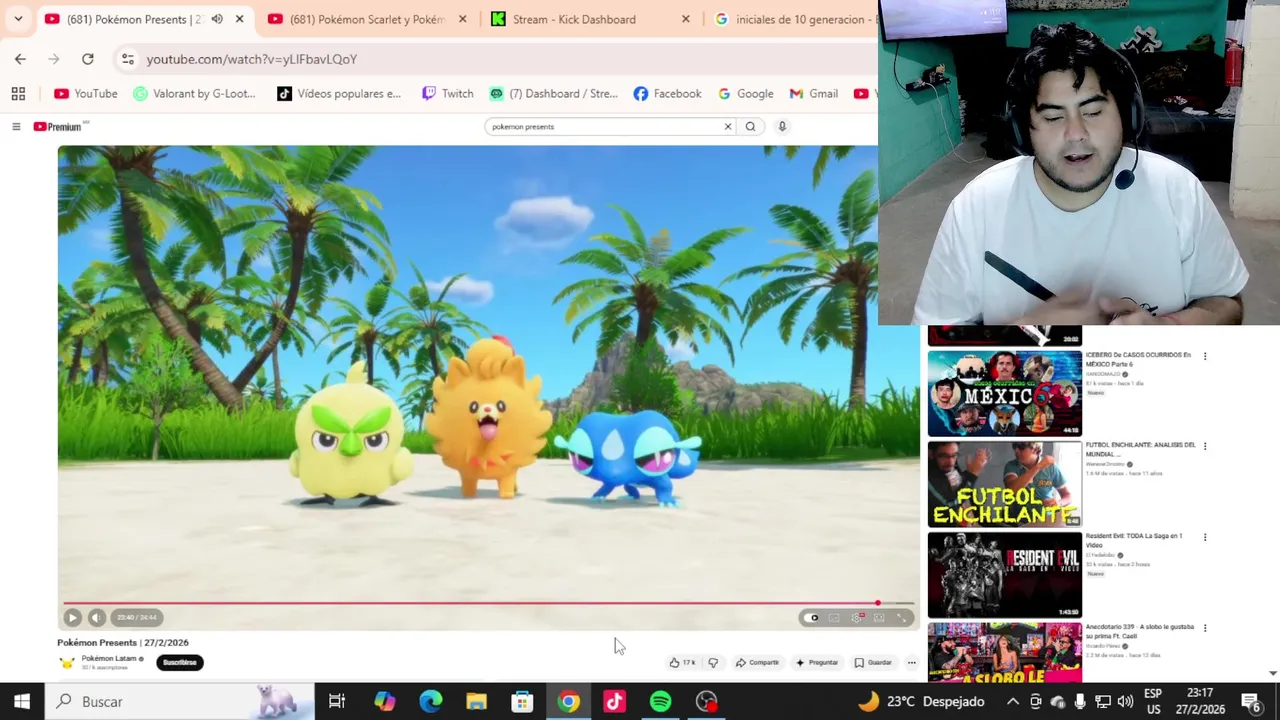Mute the video player volume
Screen dimensions: 1280x720
[96, 618]
